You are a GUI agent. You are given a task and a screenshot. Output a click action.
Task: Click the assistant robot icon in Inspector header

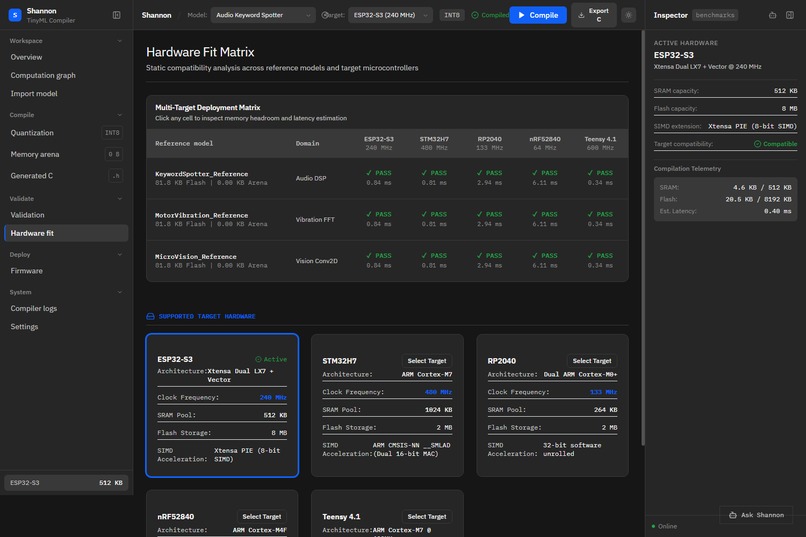(x=772, y=15)
